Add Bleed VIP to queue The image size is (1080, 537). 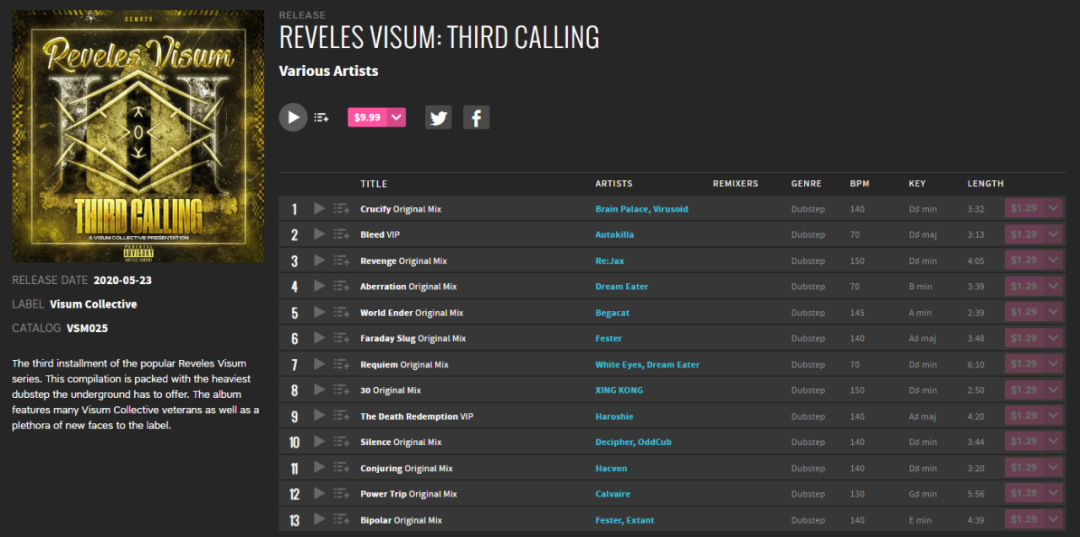pyautogui.click(x=341, y=235)
